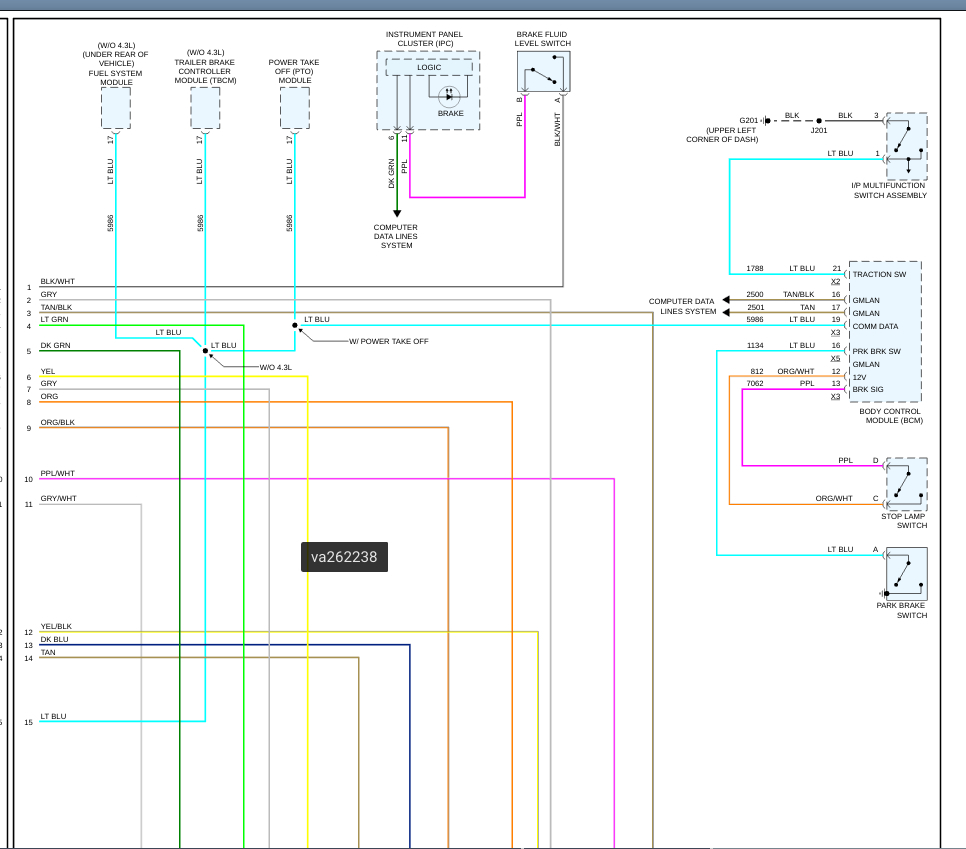This screenshot has width=966, height=849.
Task: Click the Power Take Off module box
Action: tap(295, 108)
